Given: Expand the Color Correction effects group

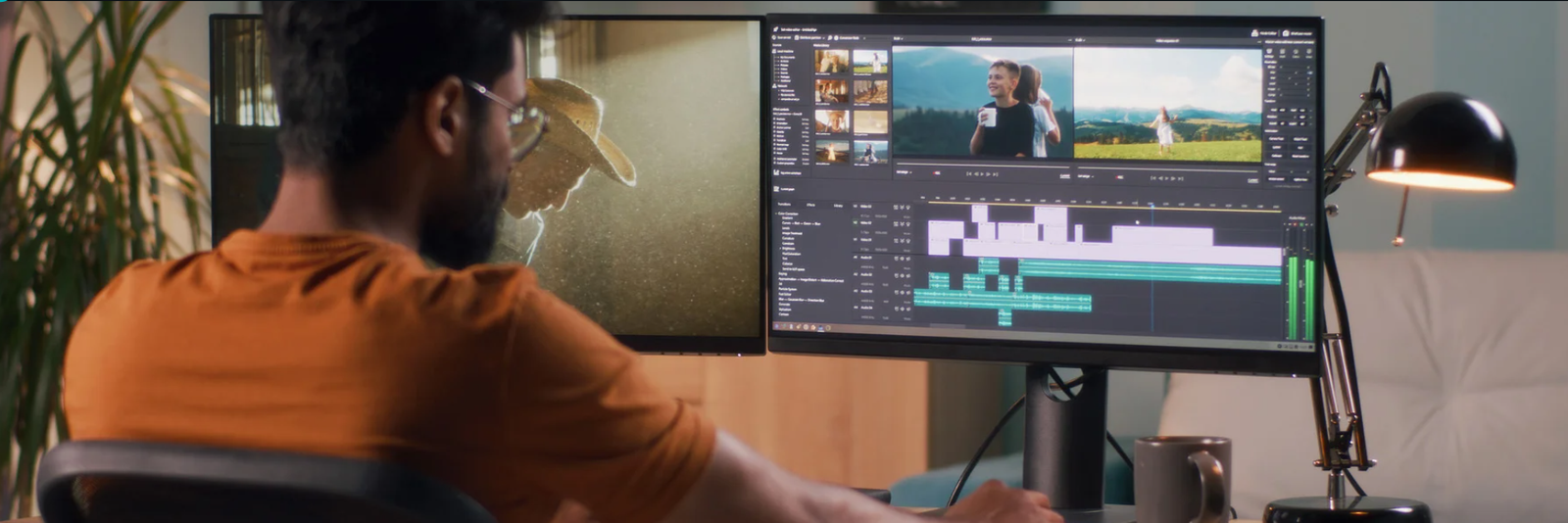Looking at the screenshot, I should click(x=779, y=214).
